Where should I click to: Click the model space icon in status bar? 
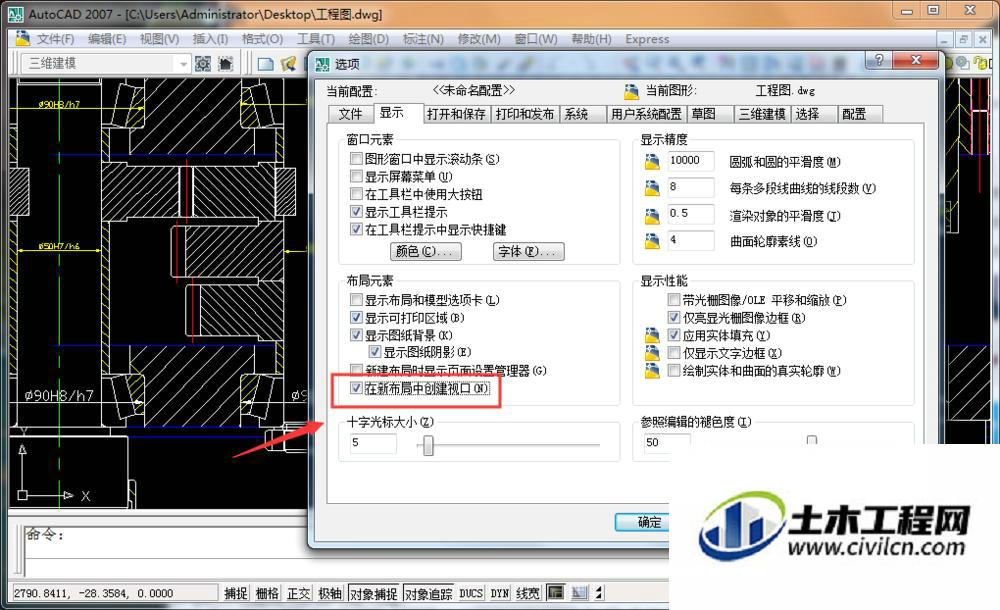[x=555, y=593]
